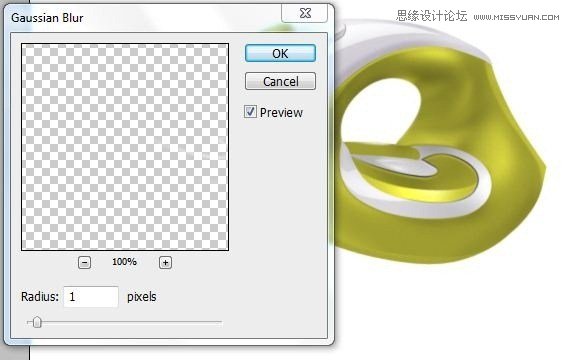The height and width of the screenshot is (360, 570).
Task: Toggle the Preview checkbox
Action: click(250, 112)
